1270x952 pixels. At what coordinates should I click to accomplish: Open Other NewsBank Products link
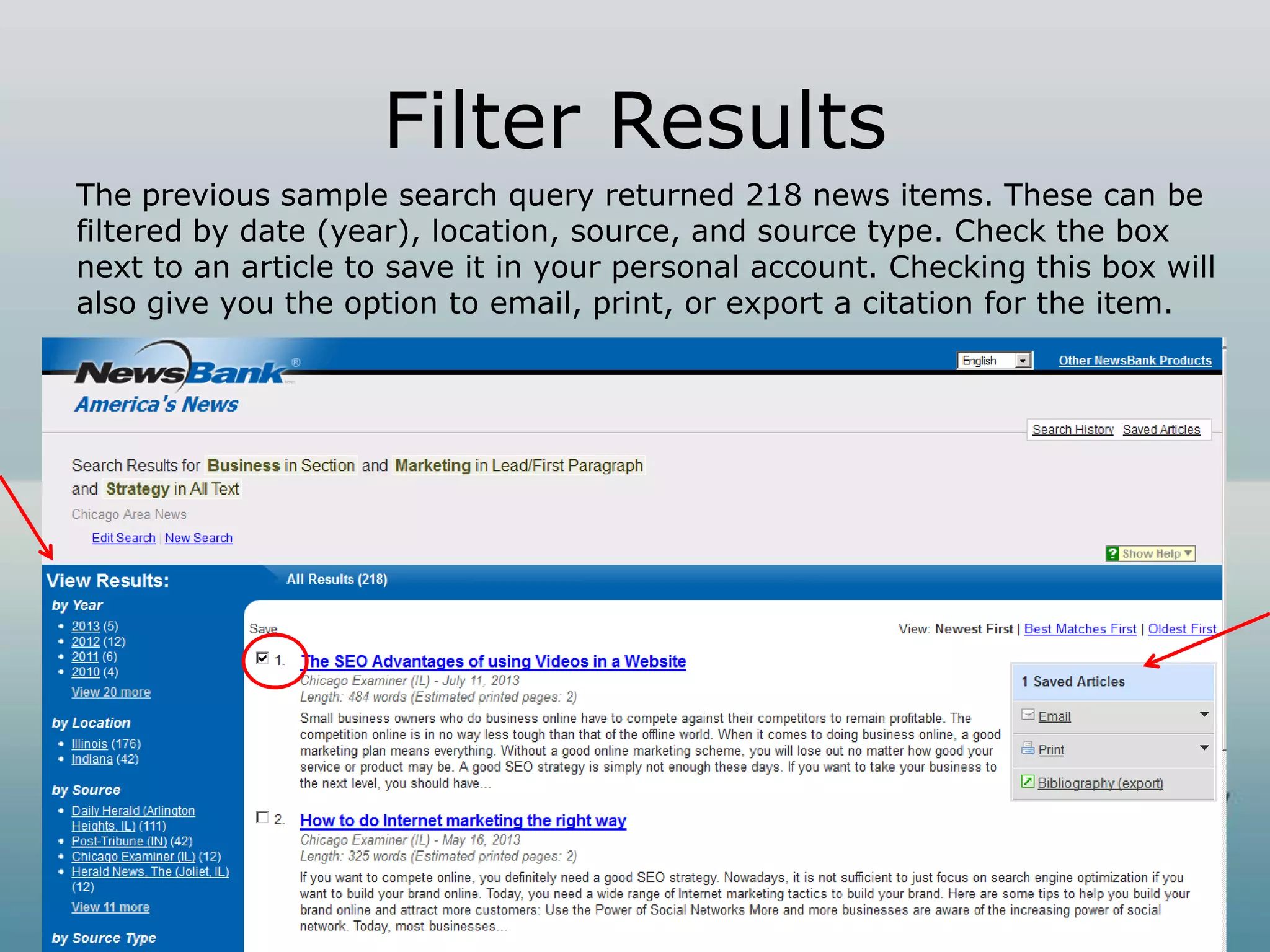pyautogui.click(x=1135, y=360)
